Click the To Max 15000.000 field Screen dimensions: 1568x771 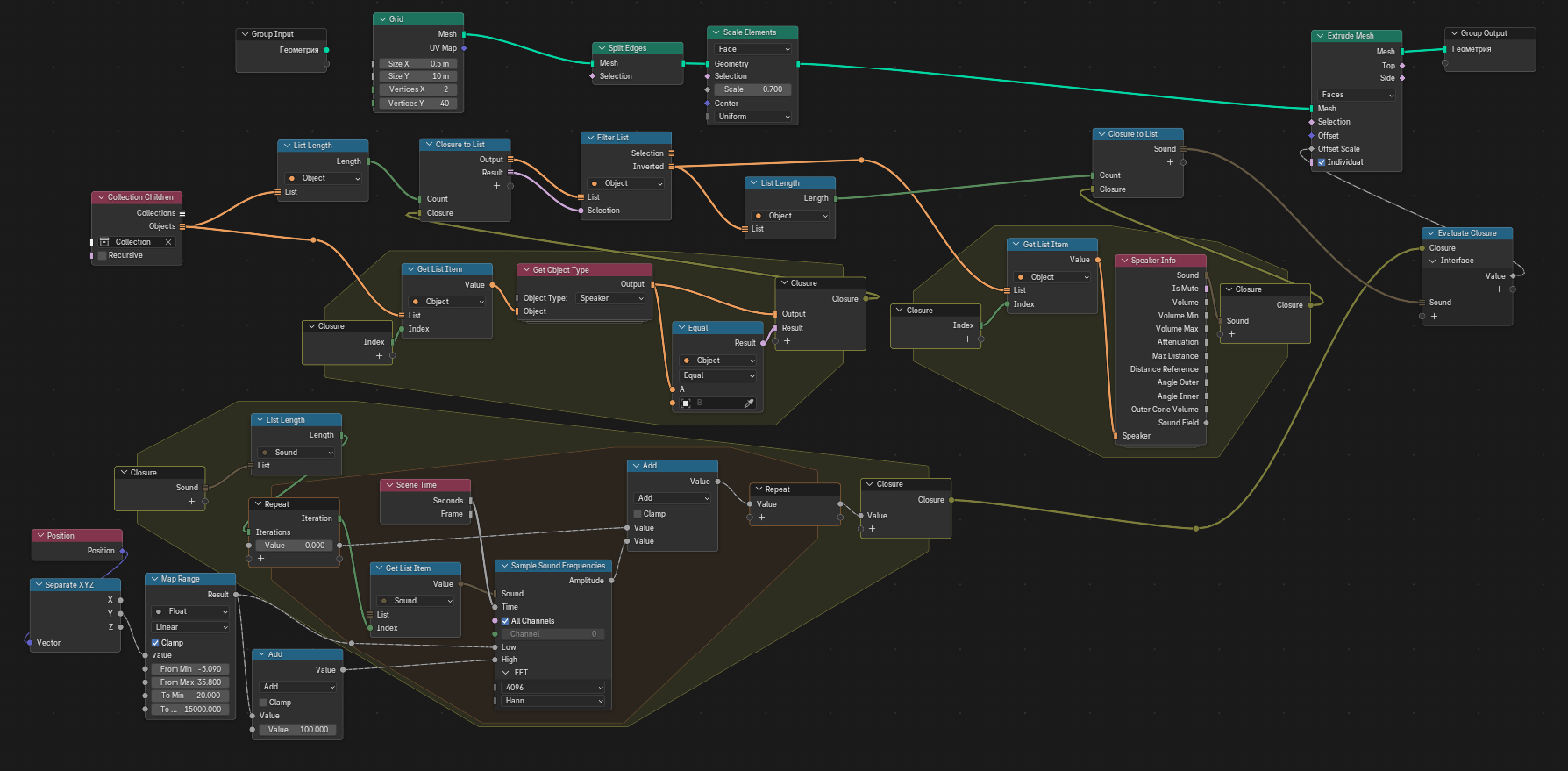point(191,710)
